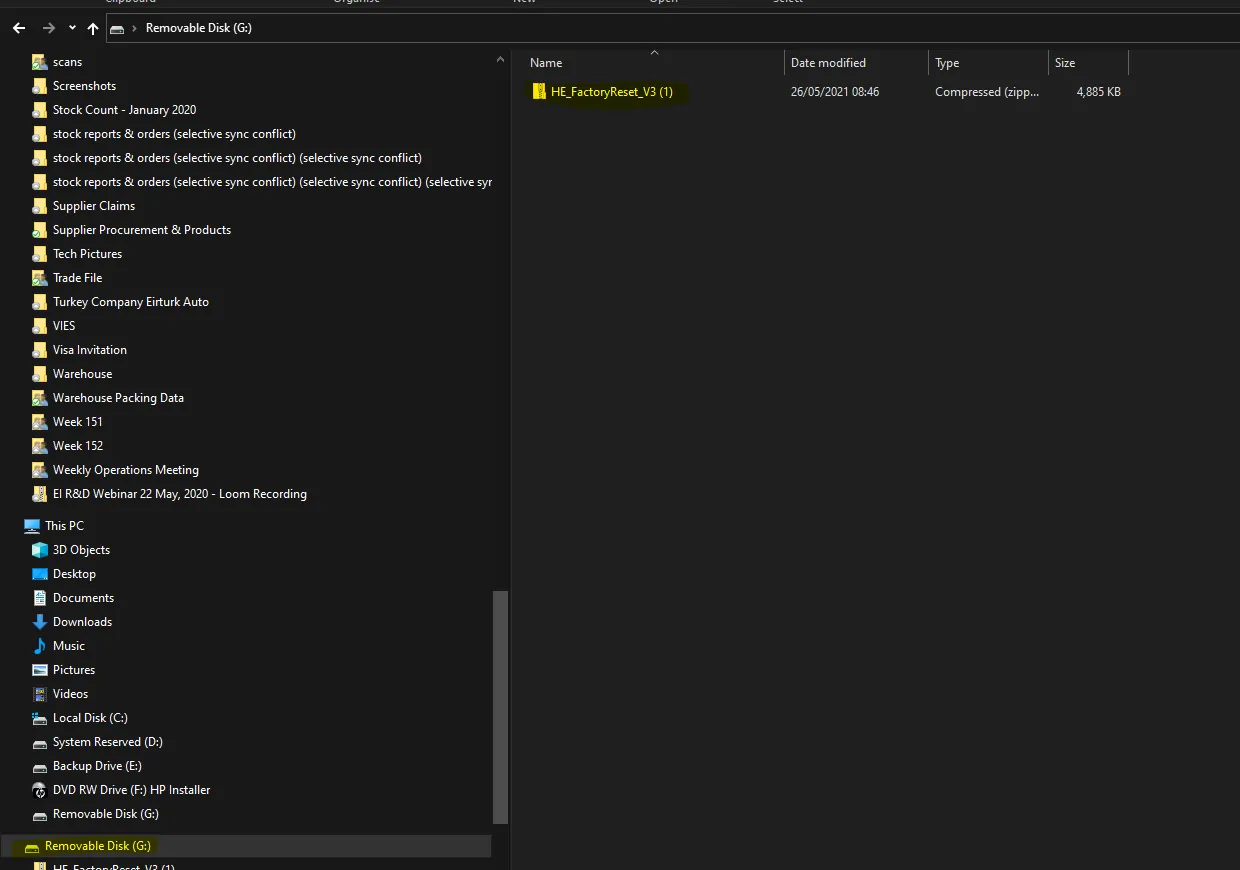Open the scans folder
1240x870 pixels.
click(x=67, y=62)
